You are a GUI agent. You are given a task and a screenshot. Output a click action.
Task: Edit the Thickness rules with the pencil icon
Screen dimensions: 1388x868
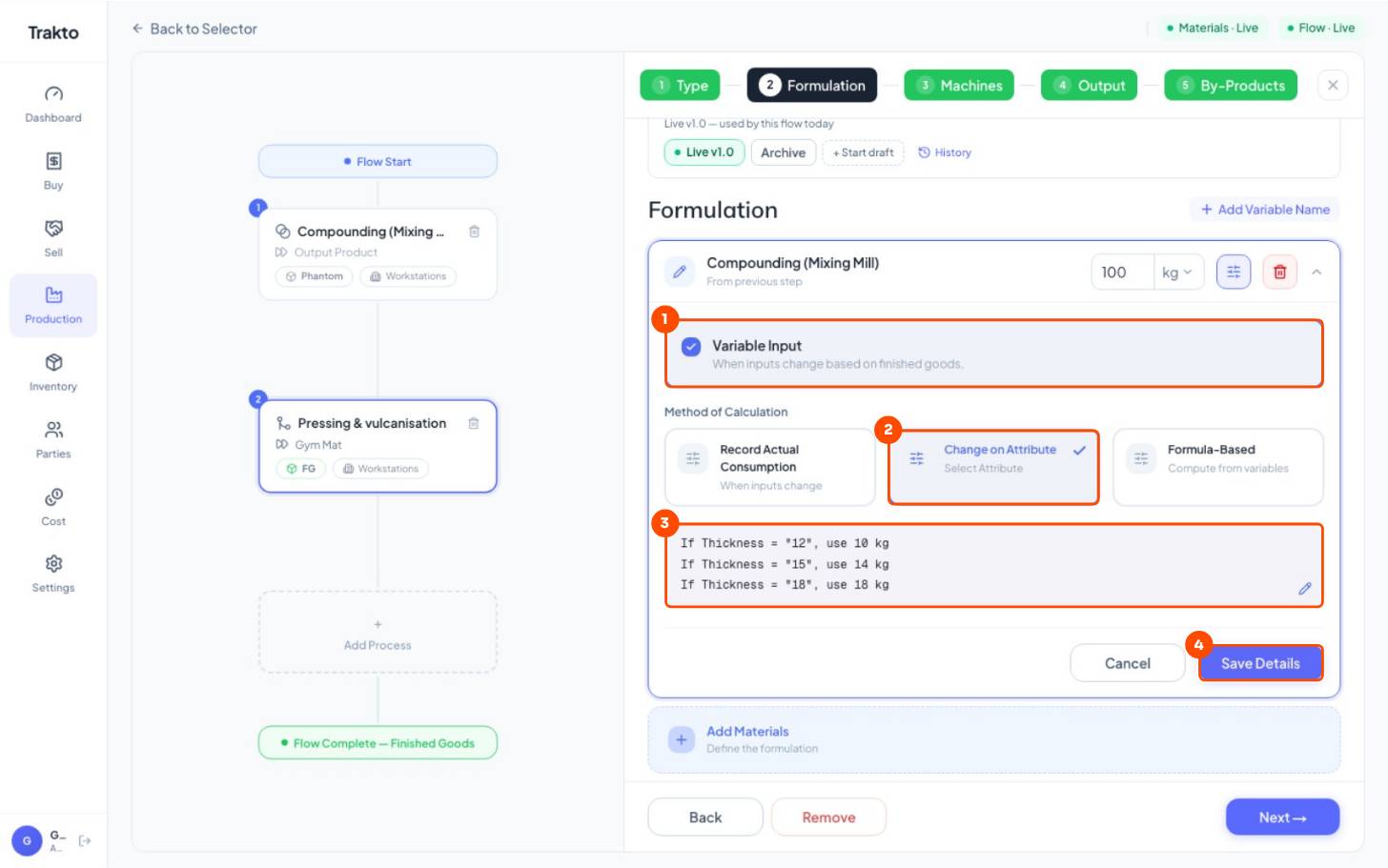click(x=1304, y=589)
